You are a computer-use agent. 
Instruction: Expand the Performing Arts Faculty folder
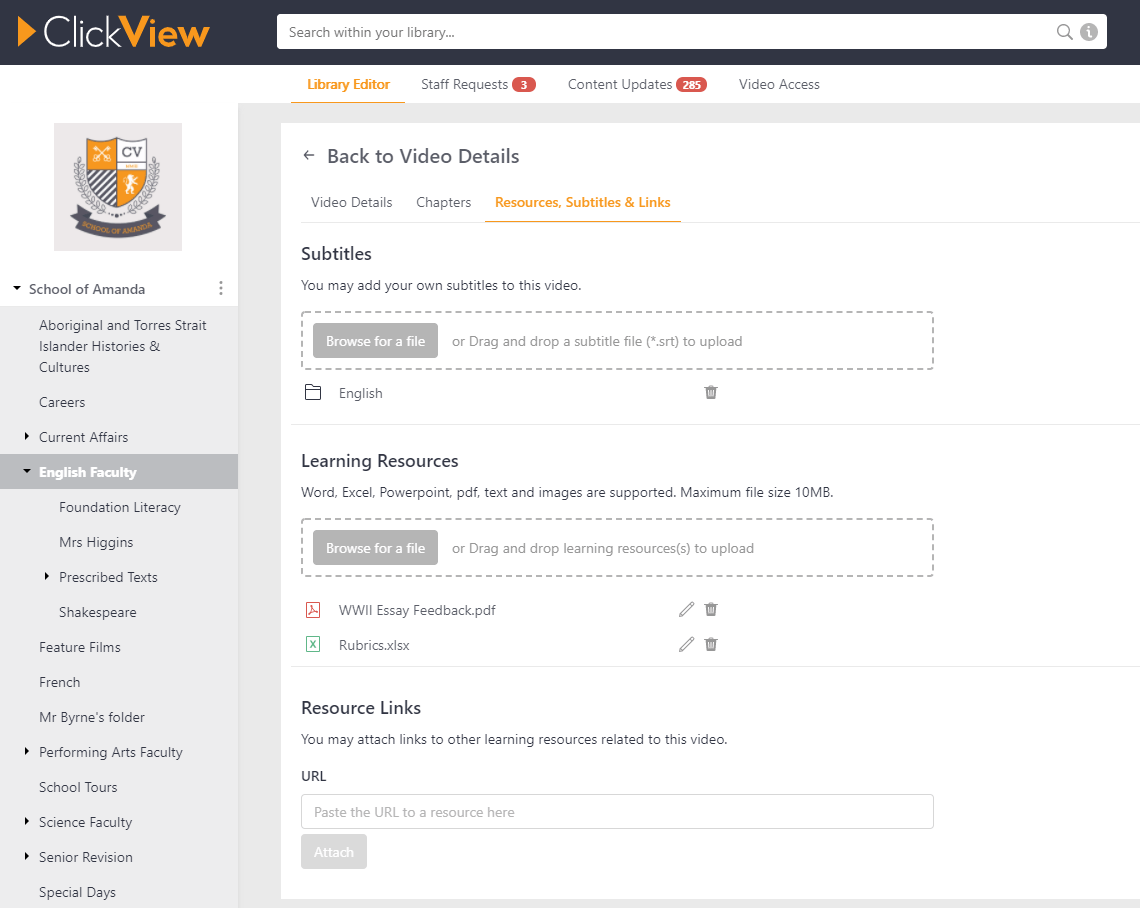coord(27,752)
